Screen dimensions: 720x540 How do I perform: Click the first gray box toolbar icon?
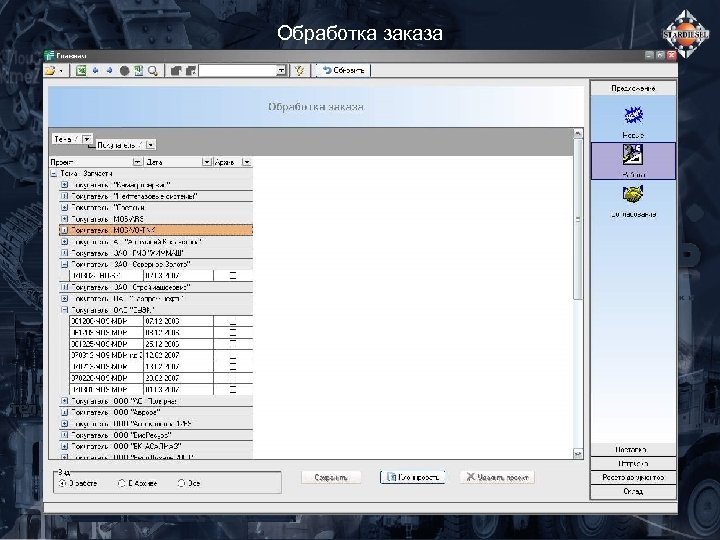coord(176,71)
